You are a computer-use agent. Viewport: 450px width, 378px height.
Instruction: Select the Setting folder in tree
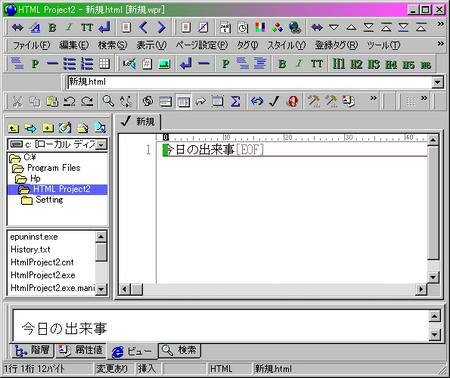pyautogui.click(x=49, y=200)
